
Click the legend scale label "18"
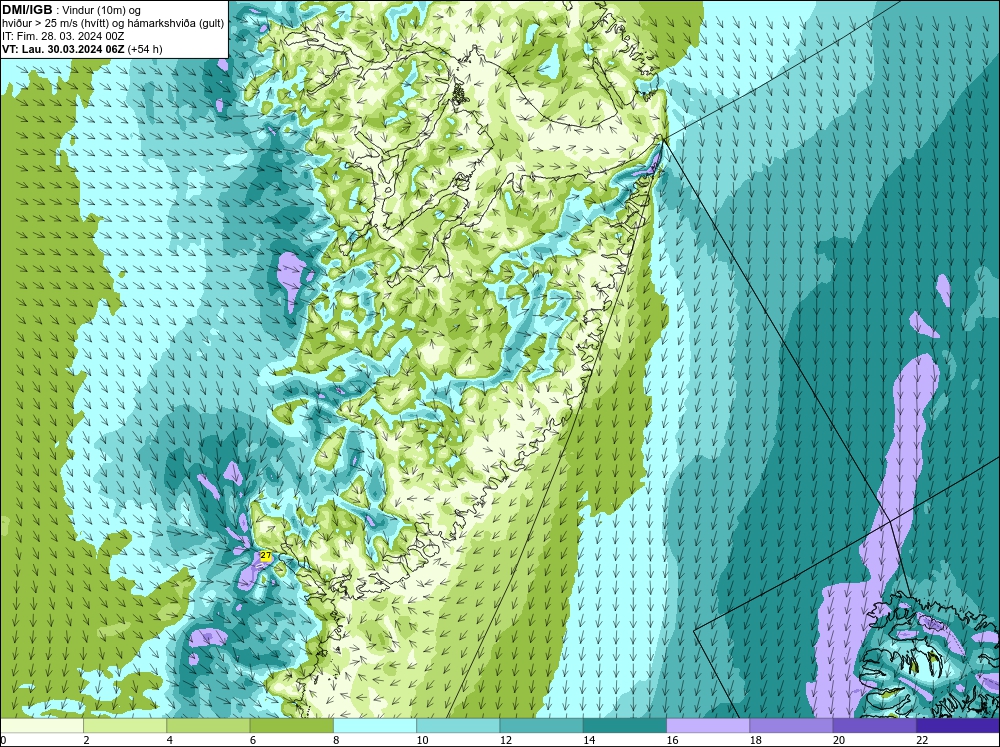click(x=756, y=740)
